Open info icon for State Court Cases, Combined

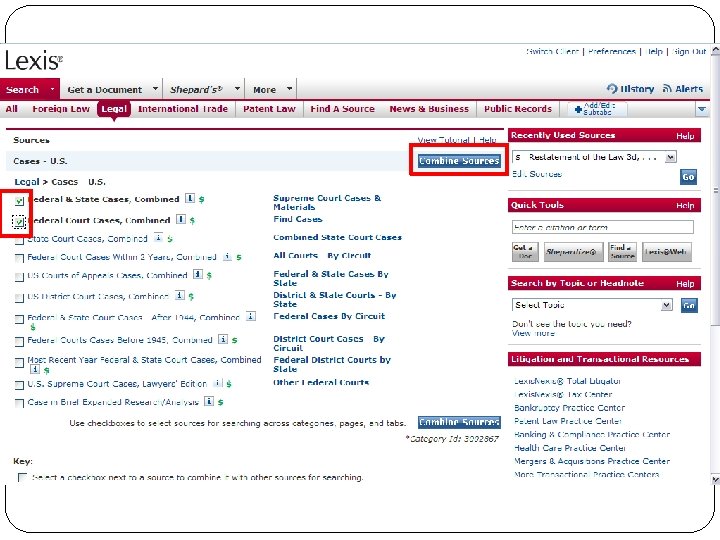(158, 237)
